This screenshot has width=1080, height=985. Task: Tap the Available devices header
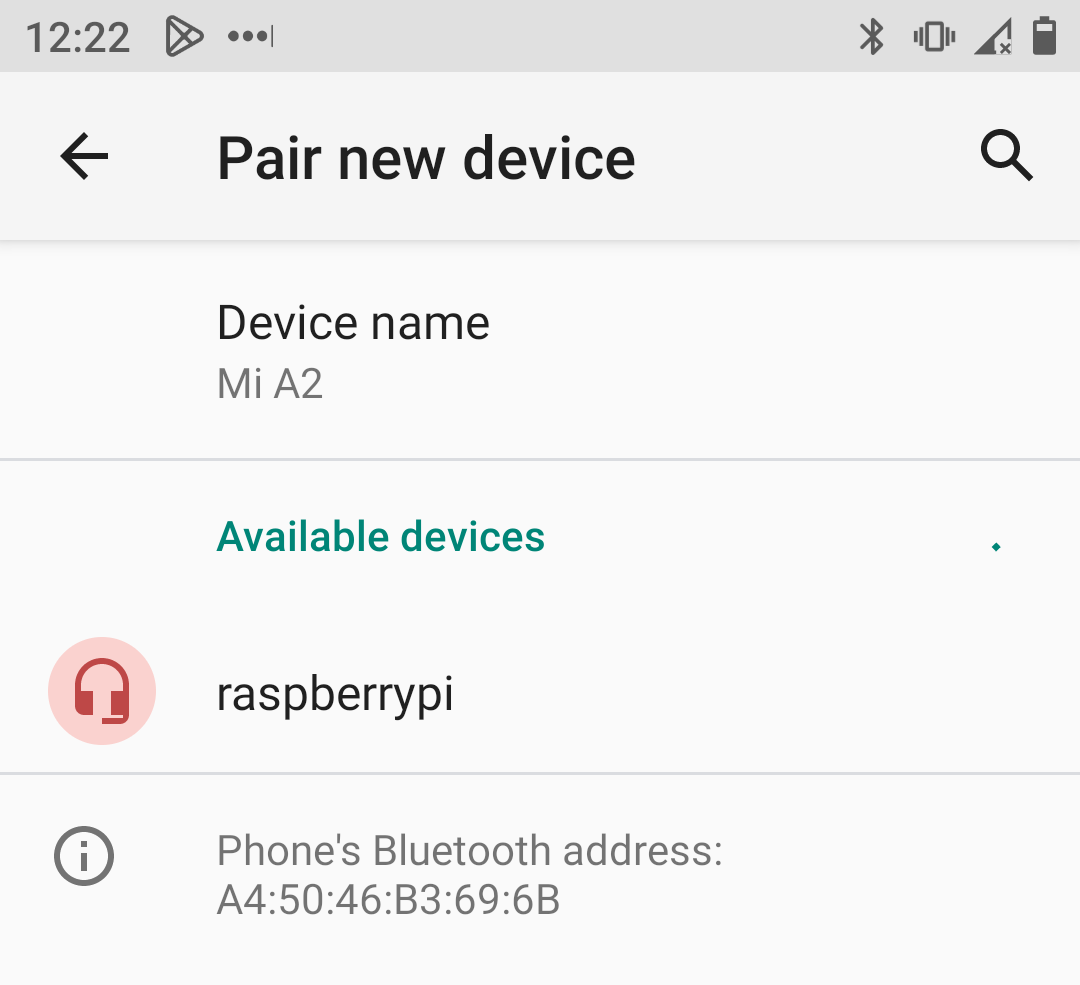(381, 537)
